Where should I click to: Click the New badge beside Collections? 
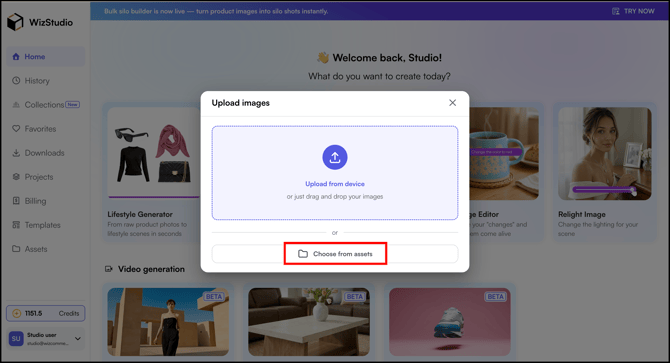click(73, 105)
